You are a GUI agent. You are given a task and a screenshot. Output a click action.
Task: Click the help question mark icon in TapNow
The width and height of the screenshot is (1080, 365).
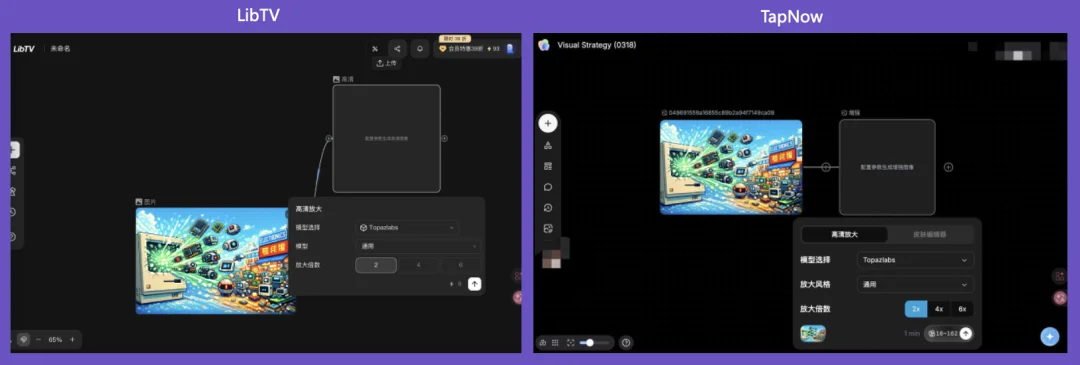(x=626, y=342)
